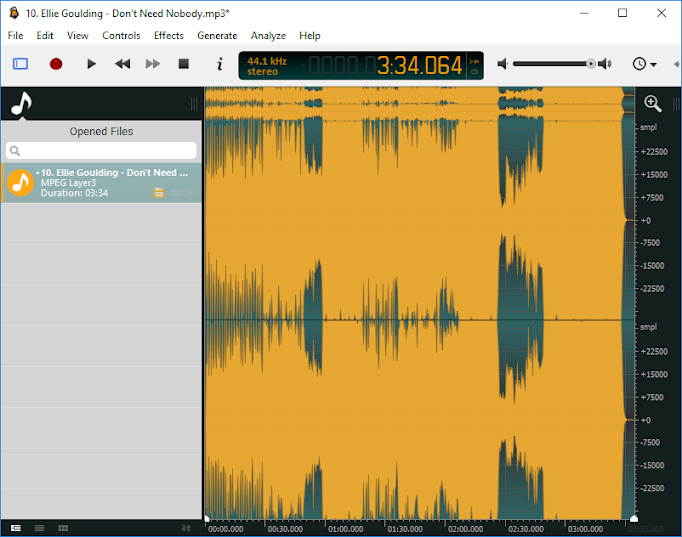Viewport: 682px width, 537px height.
Task: Switch to detailed list view icon
Action: tap(16, 528)
